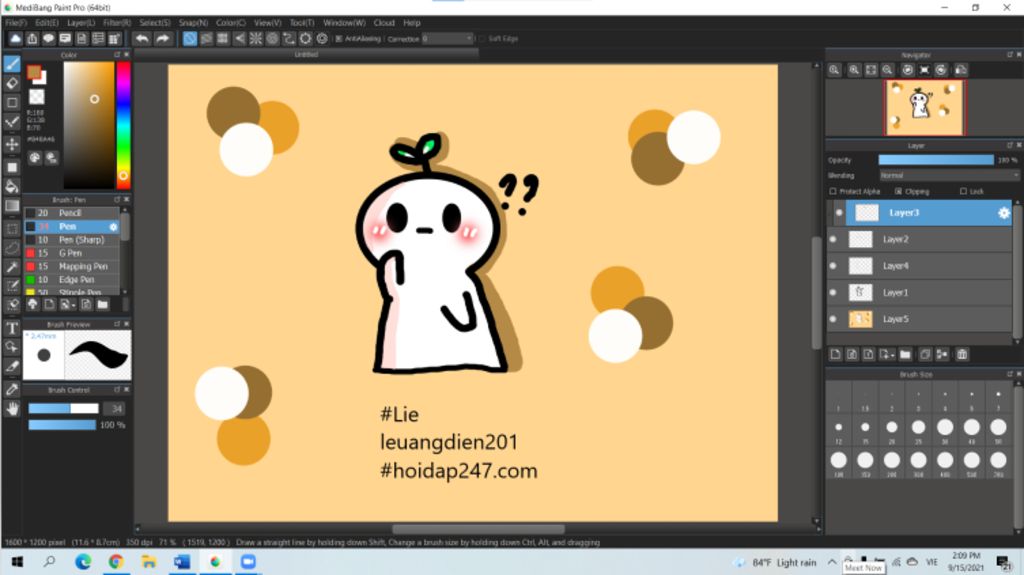The image size is (1024, 575).
Task: Open the View menu
Action: pyautogui.click(x=267, y=23)
